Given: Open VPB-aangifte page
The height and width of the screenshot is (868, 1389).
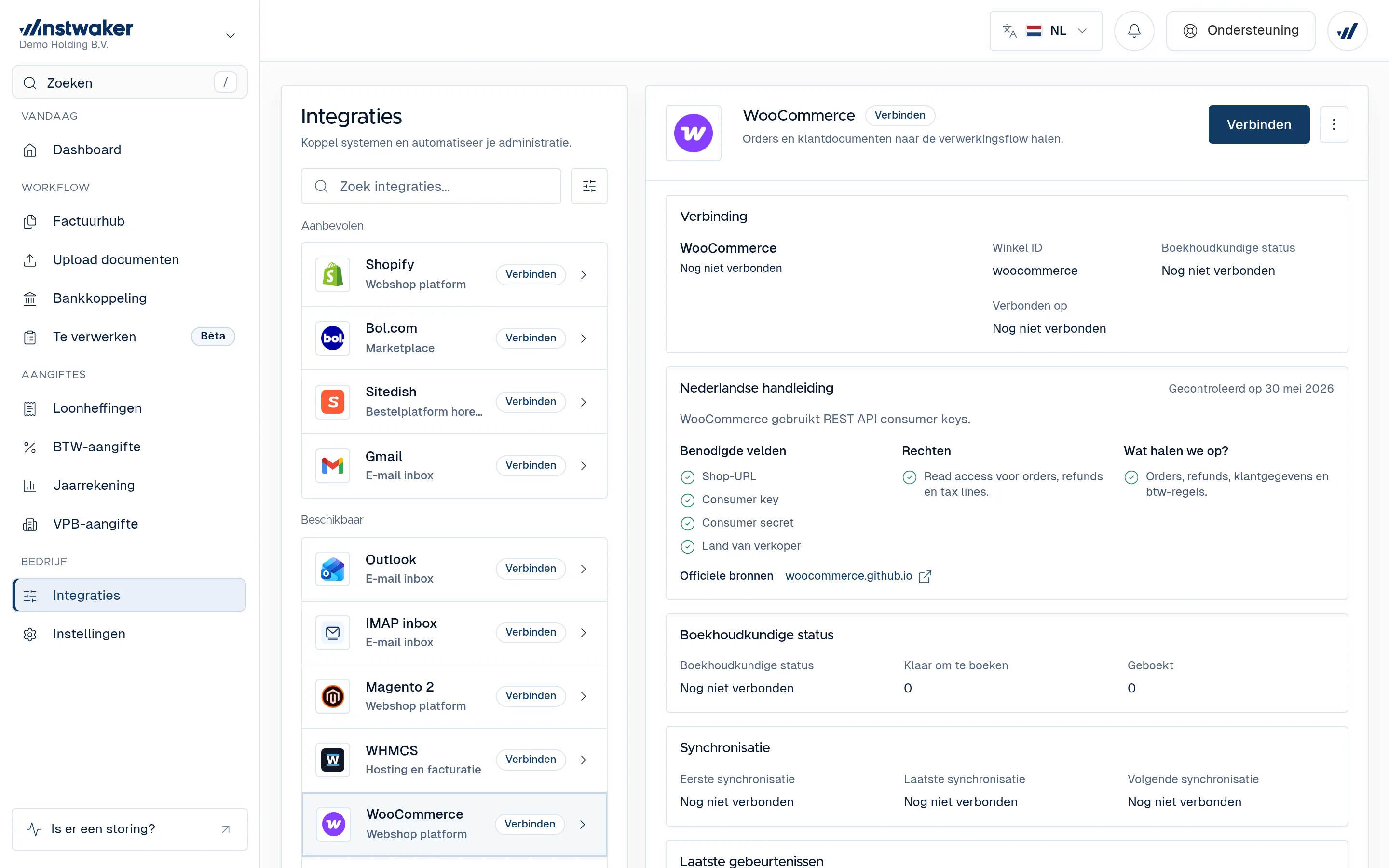Looking at the screenshot, I should point(129,524).
